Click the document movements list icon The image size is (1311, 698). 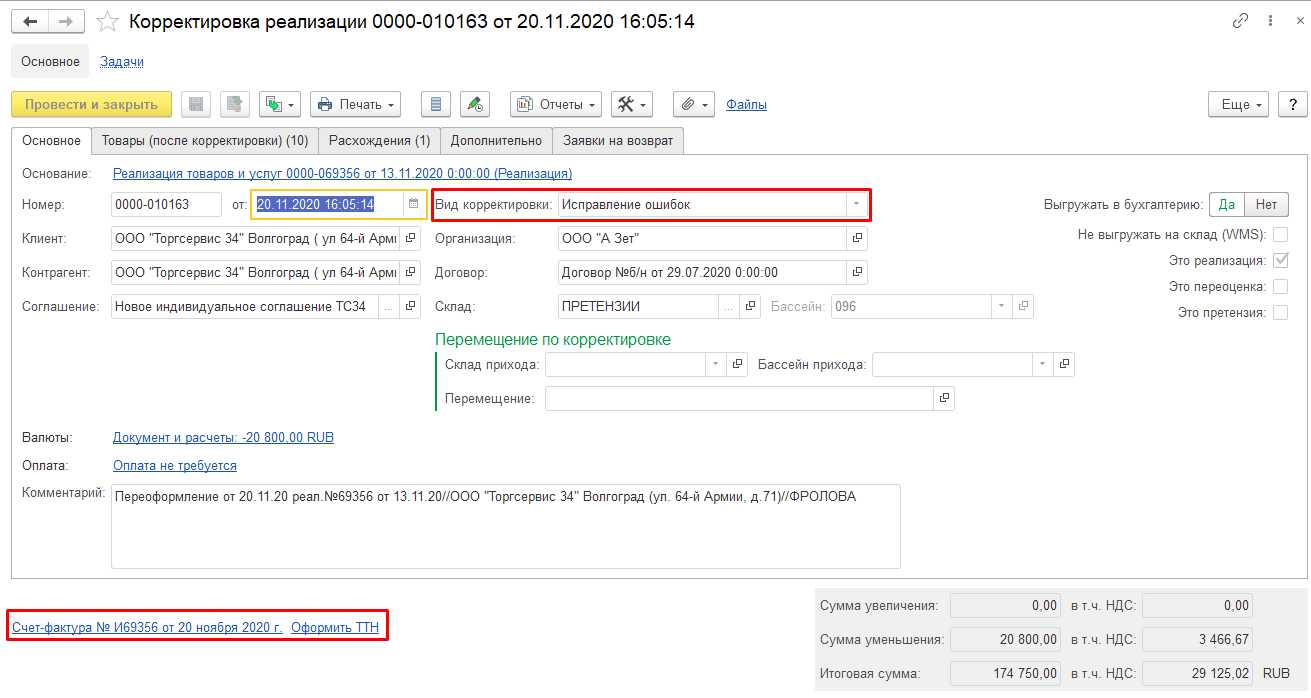click(435, 104)
